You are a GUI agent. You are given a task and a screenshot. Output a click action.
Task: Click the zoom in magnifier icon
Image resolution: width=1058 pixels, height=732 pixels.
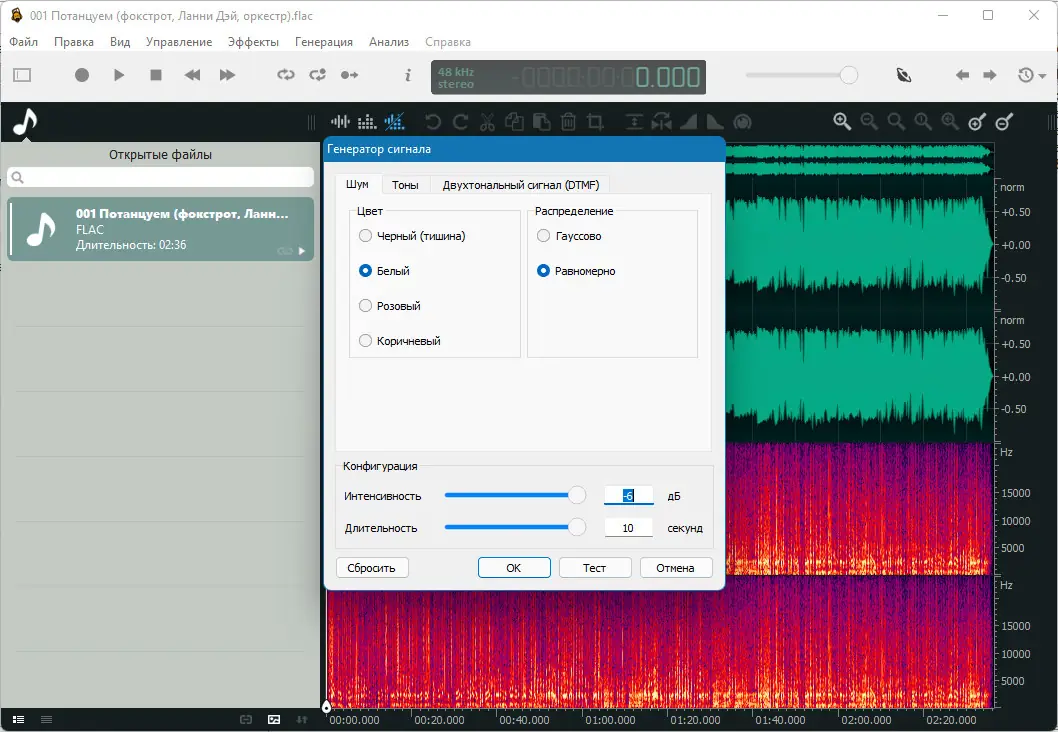click(x=842, y=121)
